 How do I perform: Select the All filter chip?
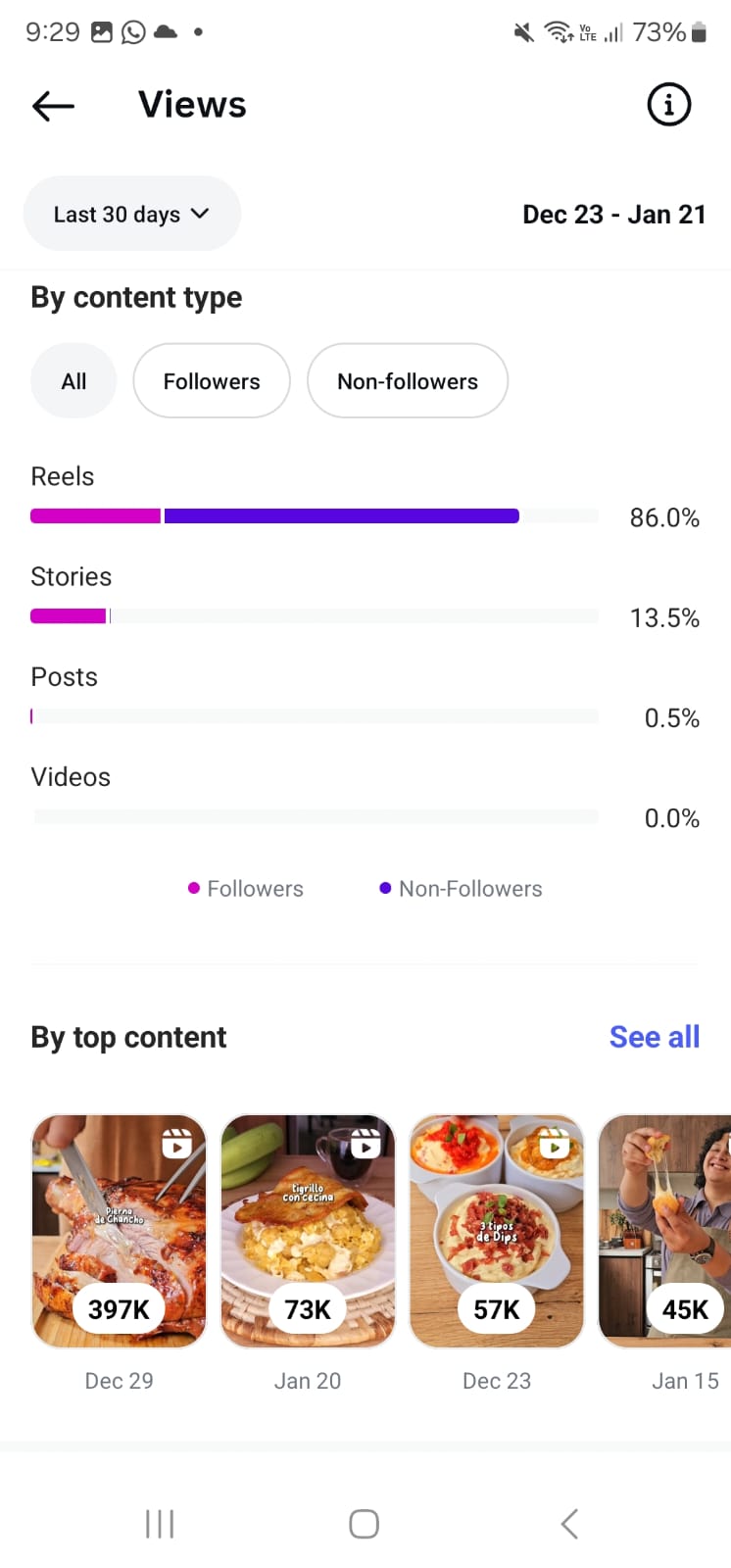(73, 381)
